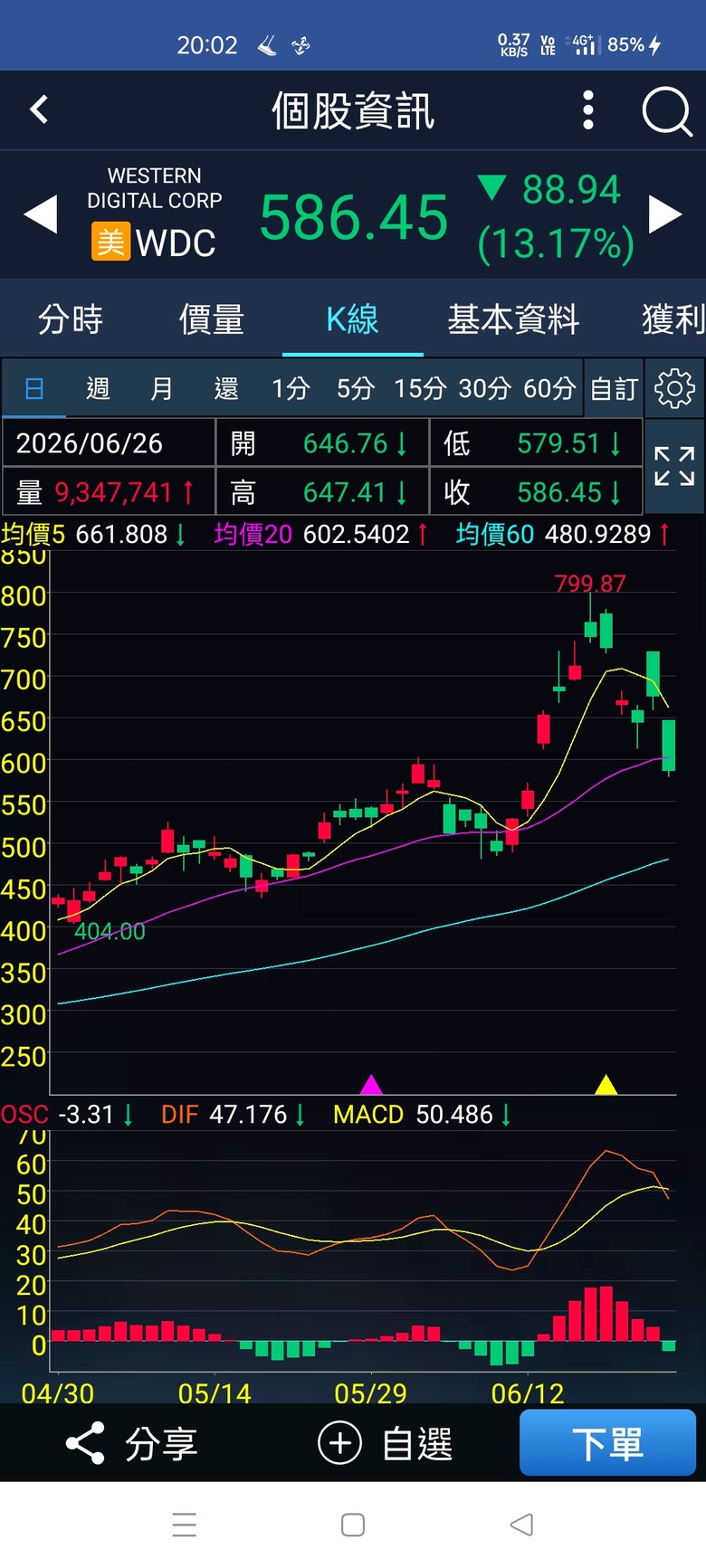
Task: Tap the 05/14 date axis label
Action: pos(215,1393)
